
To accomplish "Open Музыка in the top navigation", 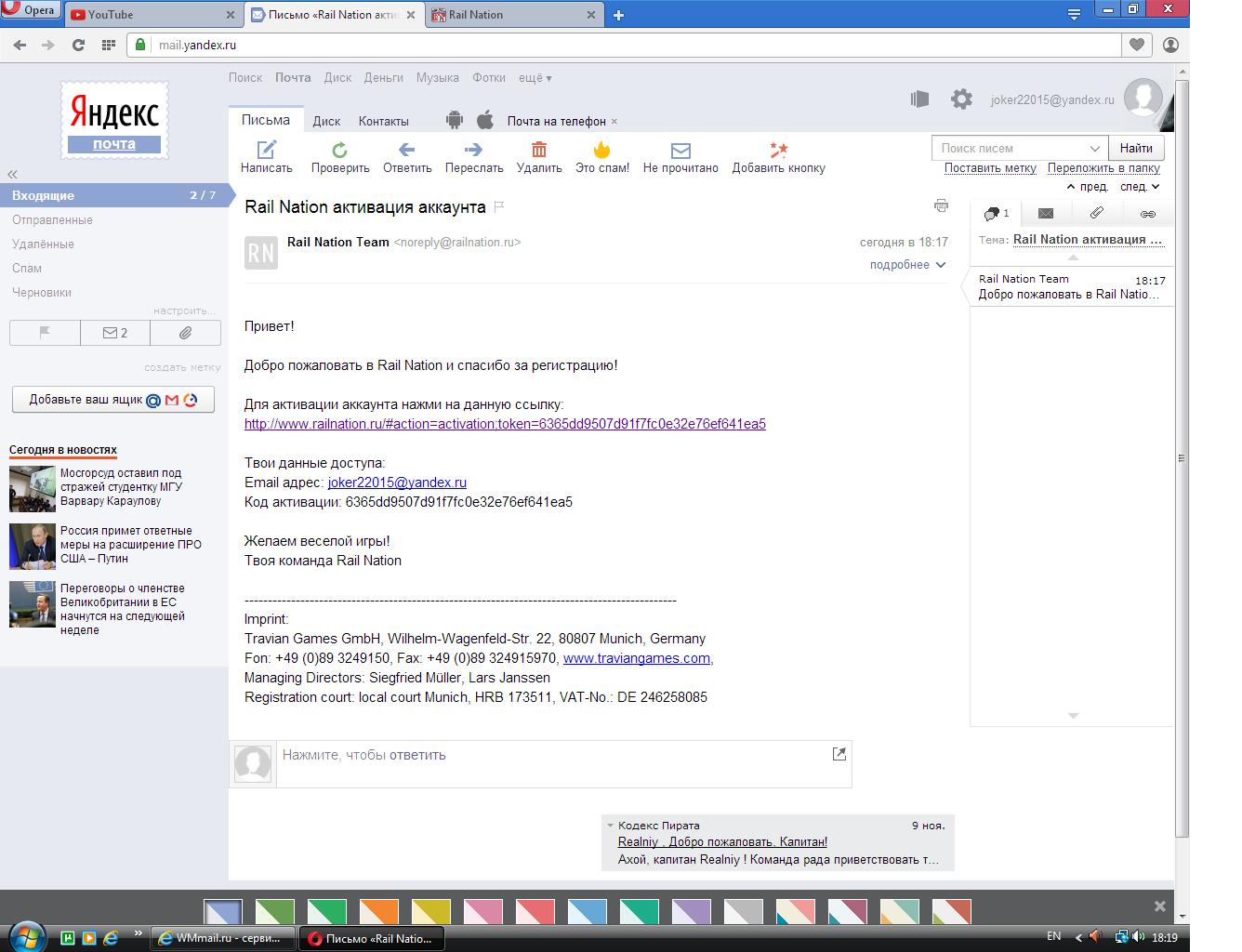I will 438,78.
